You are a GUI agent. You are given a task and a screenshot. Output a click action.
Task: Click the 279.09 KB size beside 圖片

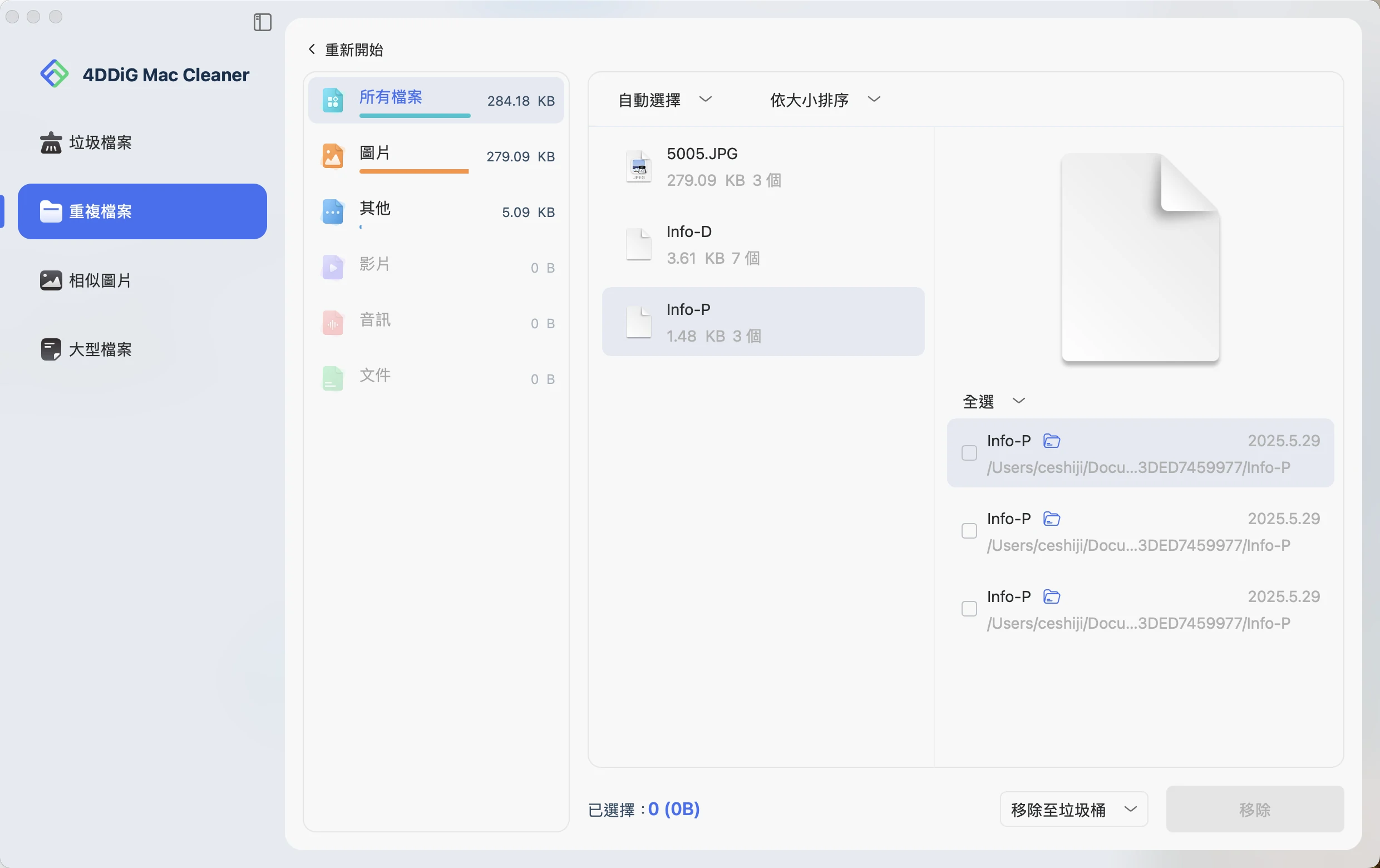(x=520, y=156)
